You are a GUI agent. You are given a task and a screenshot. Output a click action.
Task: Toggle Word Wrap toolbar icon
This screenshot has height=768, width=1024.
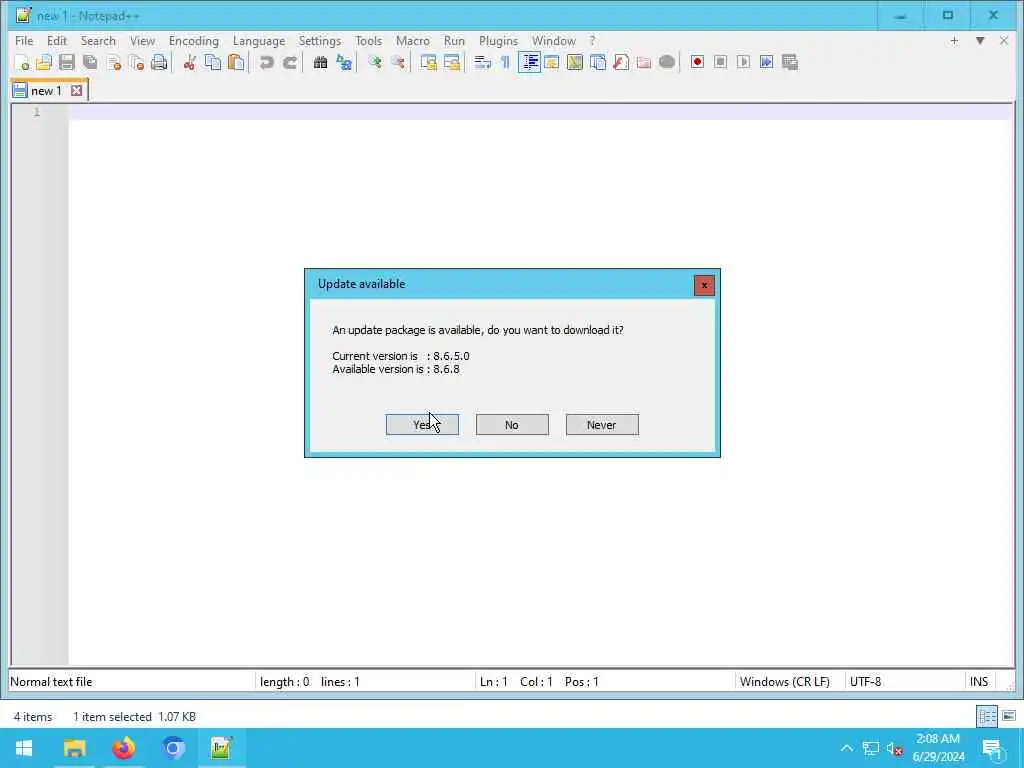point(483,63)
